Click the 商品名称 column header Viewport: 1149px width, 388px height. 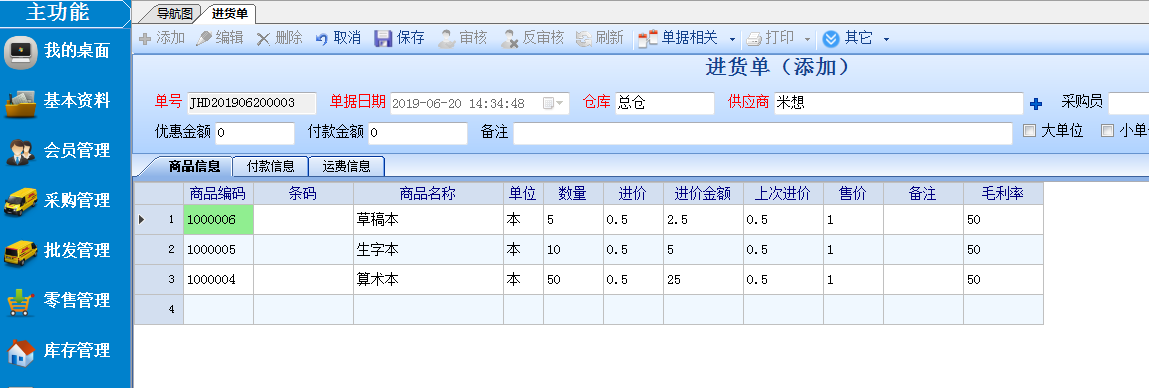coord(428,194)
